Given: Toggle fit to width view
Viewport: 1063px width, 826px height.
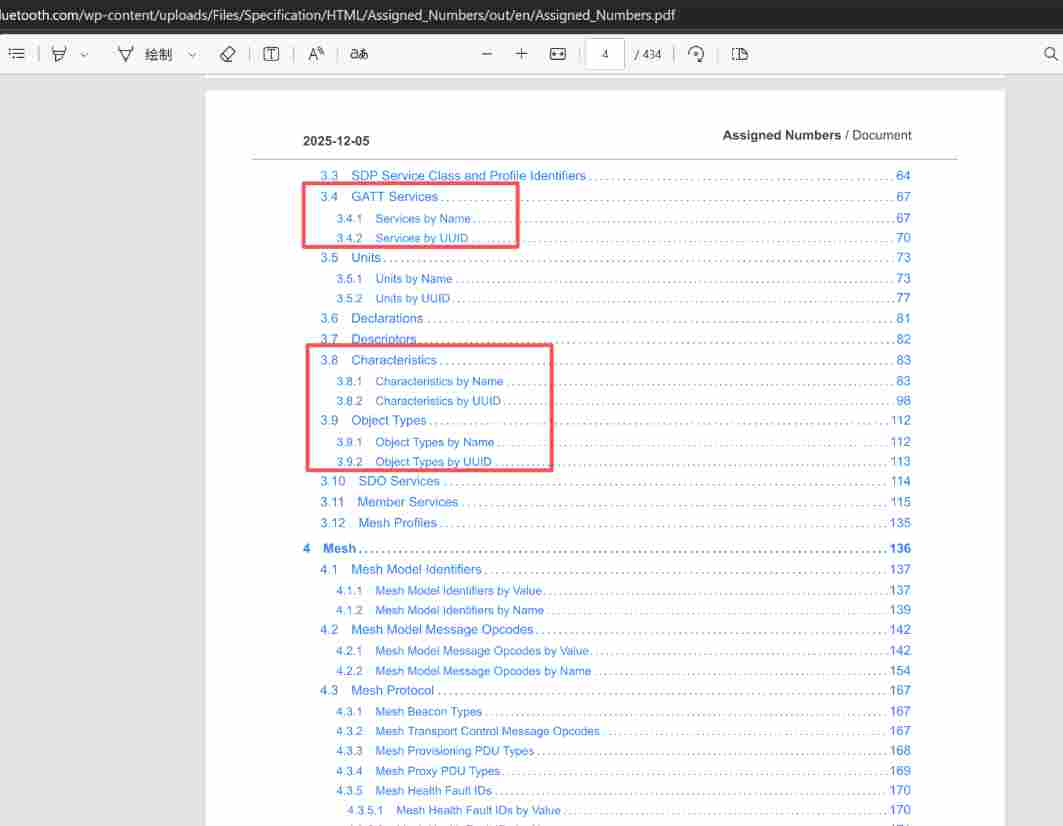Looking at the screenshot, I should point(558,54).
